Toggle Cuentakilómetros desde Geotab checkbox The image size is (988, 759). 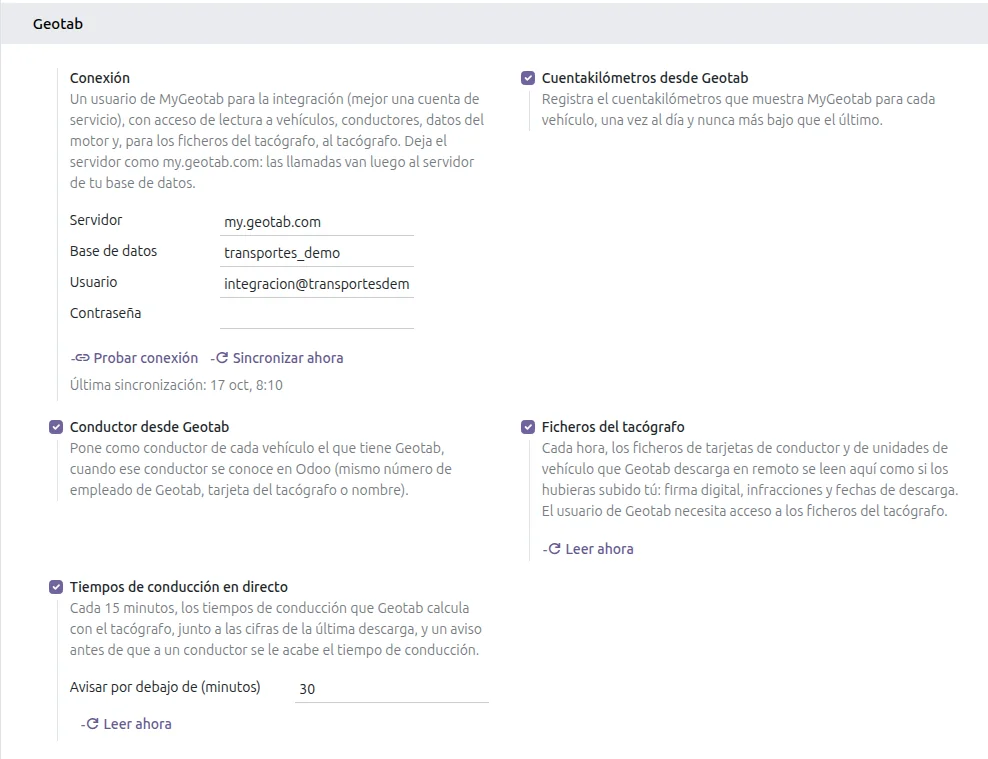528,78
